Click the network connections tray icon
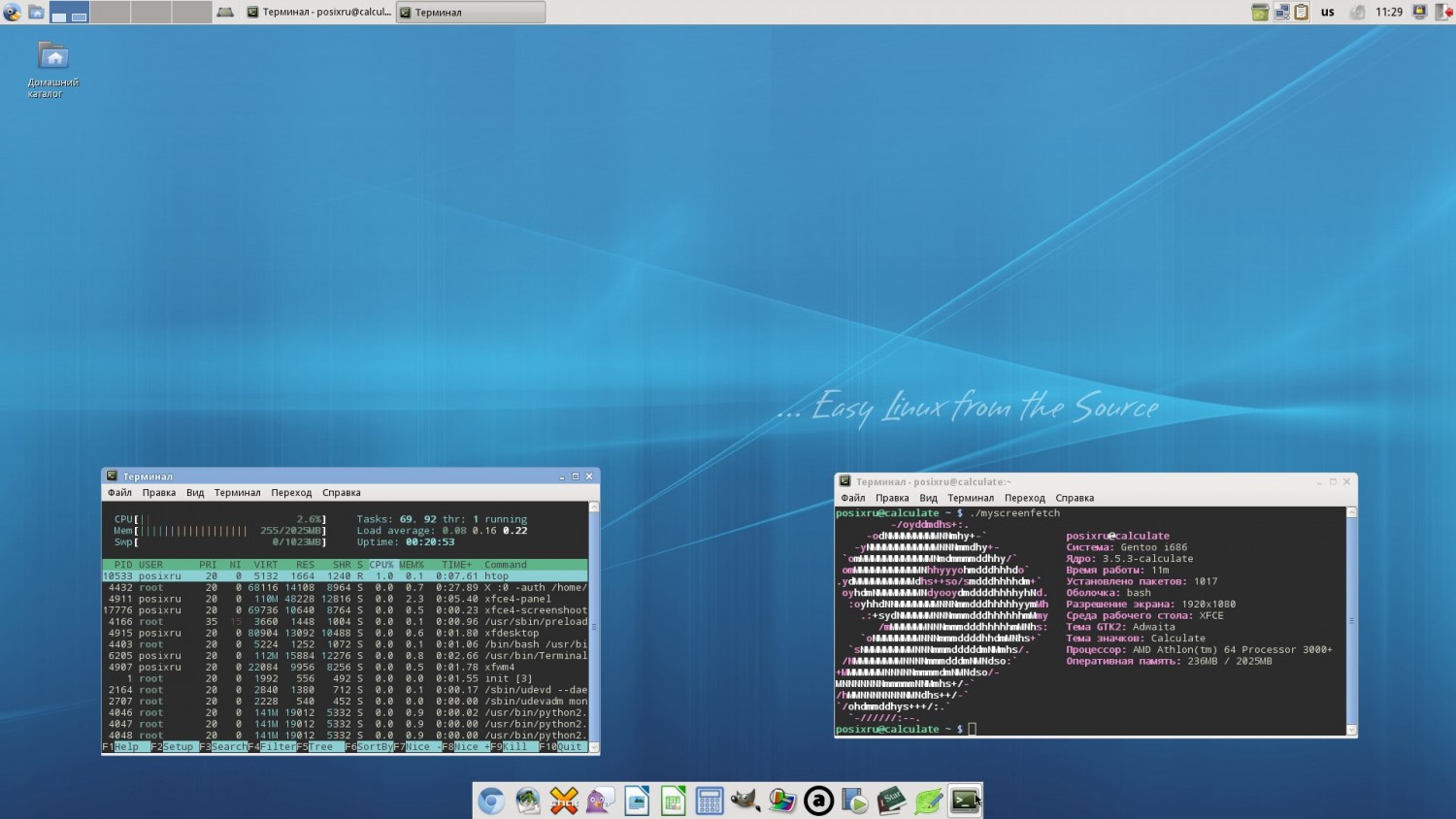The width and height of the screenshot is (1456, 819). (x=1281, y=13)
